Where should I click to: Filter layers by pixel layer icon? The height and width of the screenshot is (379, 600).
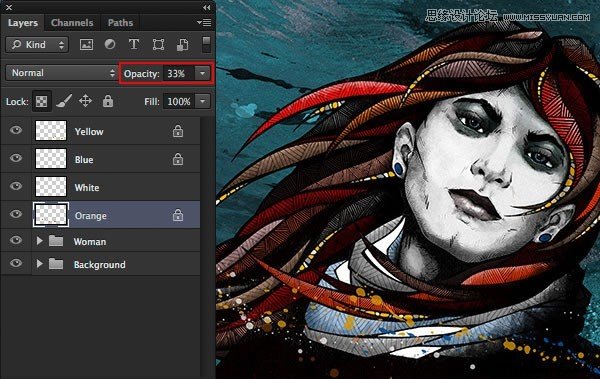tap(86, 45)
